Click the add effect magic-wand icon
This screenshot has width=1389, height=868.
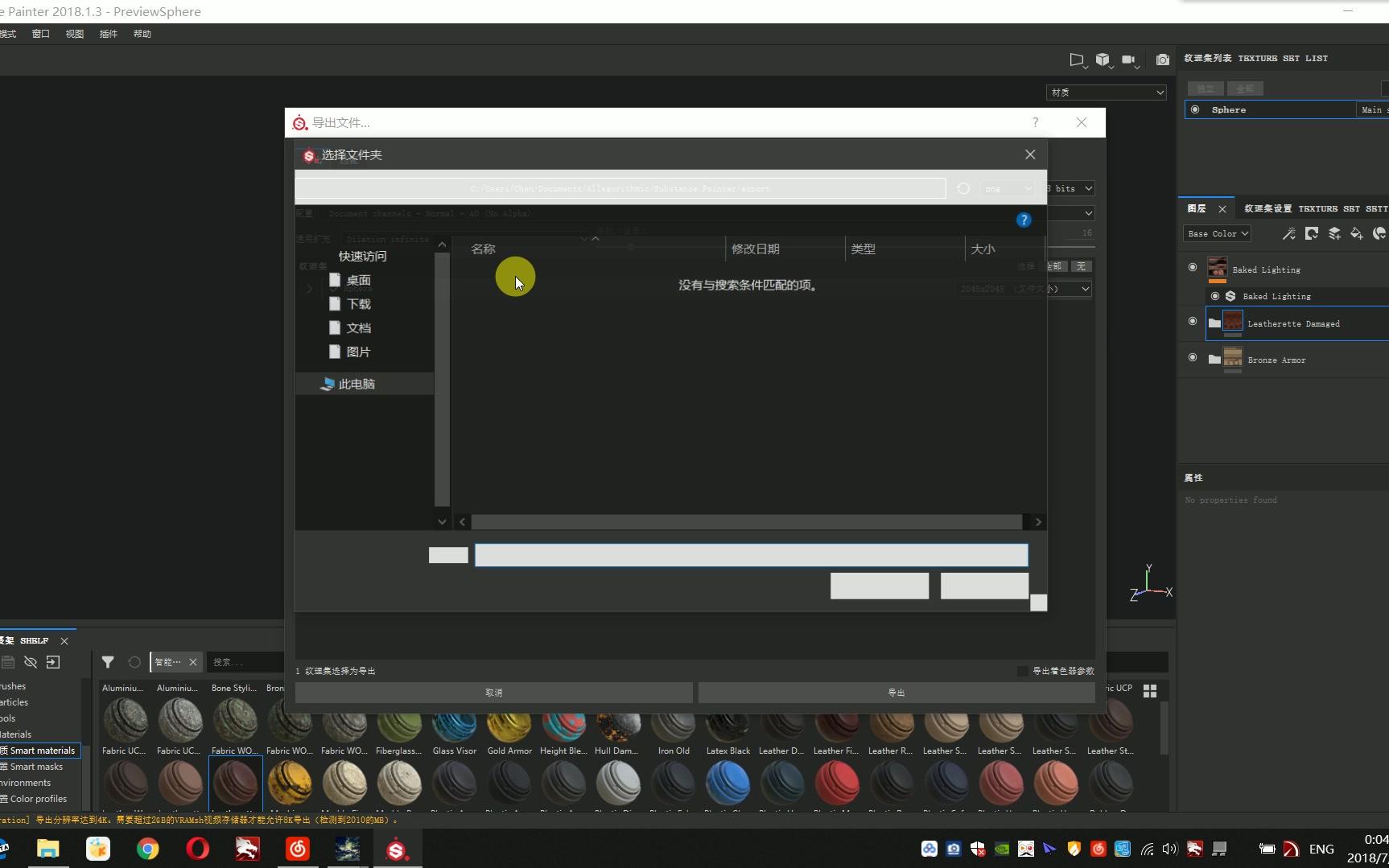tap(1288, 233)
